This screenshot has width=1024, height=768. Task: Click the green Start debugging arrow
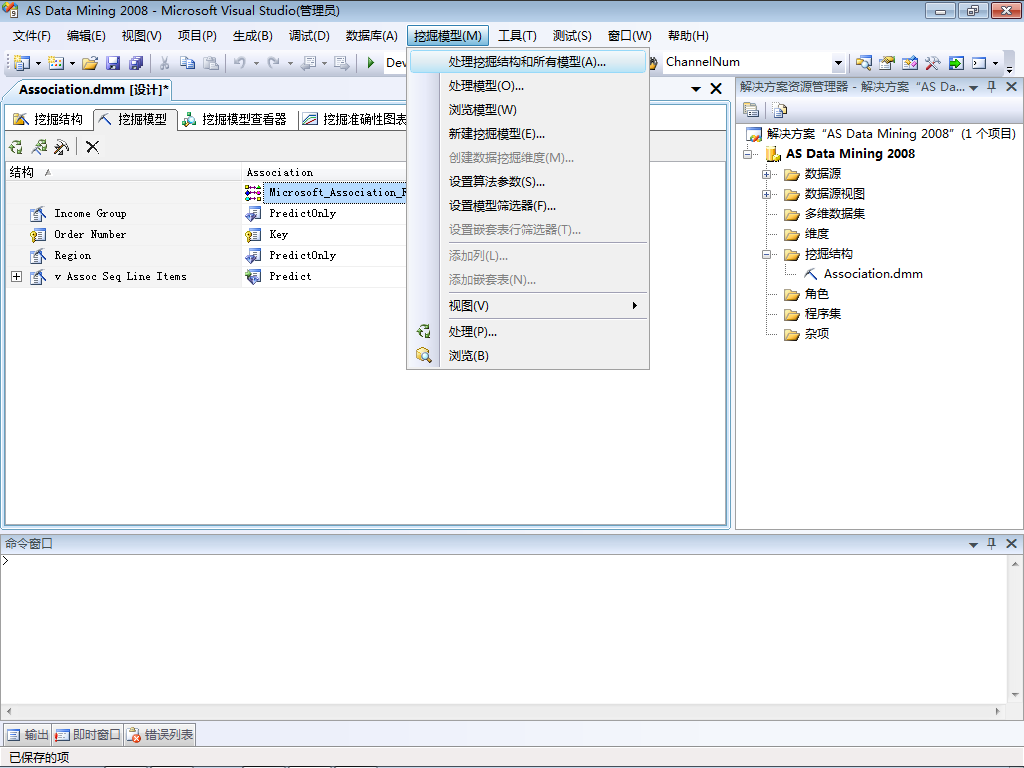click(370, 63)
